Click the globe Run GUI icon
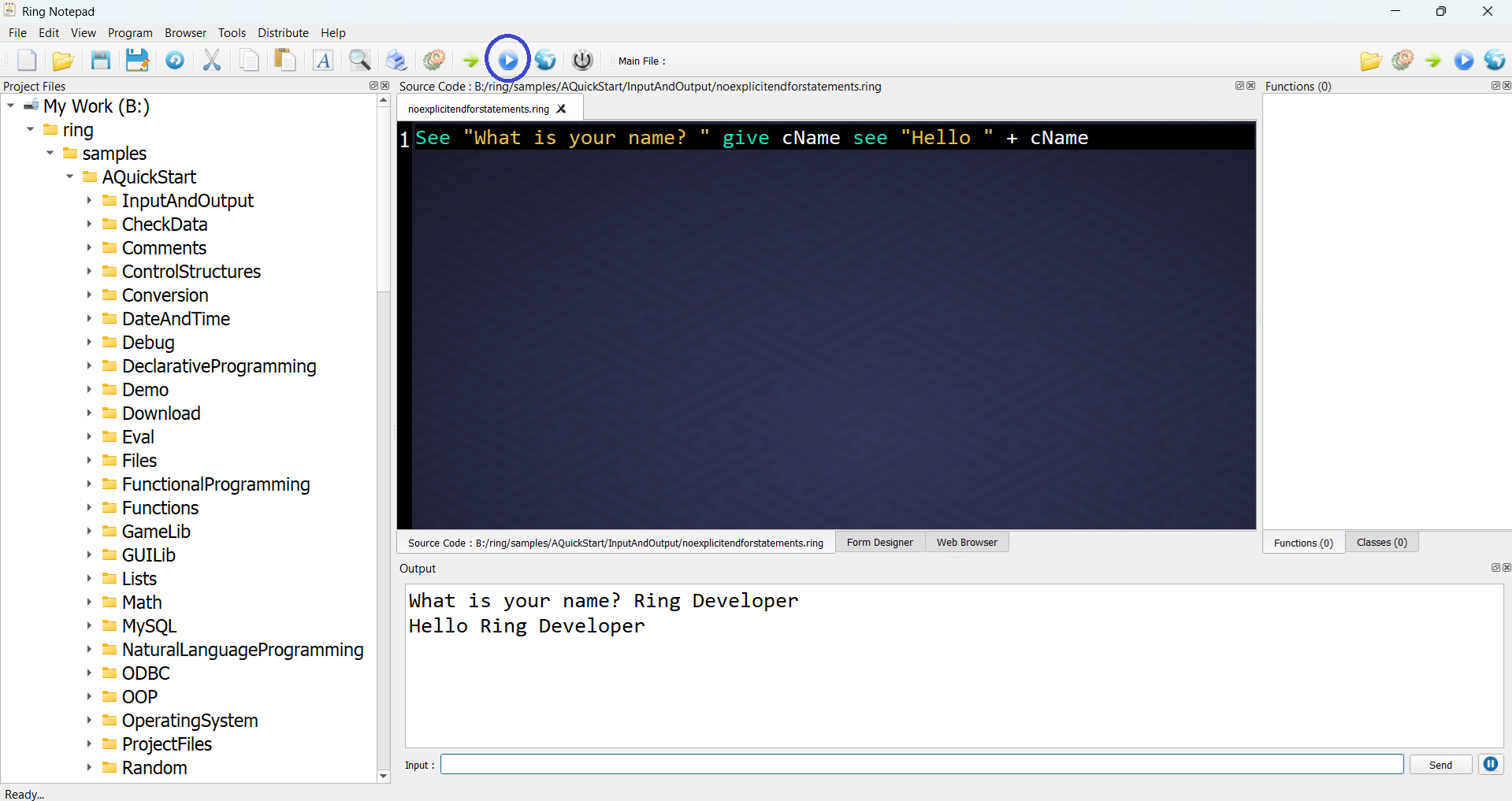The height and width of the screenshot is (801, 1512). coord(544,60)
